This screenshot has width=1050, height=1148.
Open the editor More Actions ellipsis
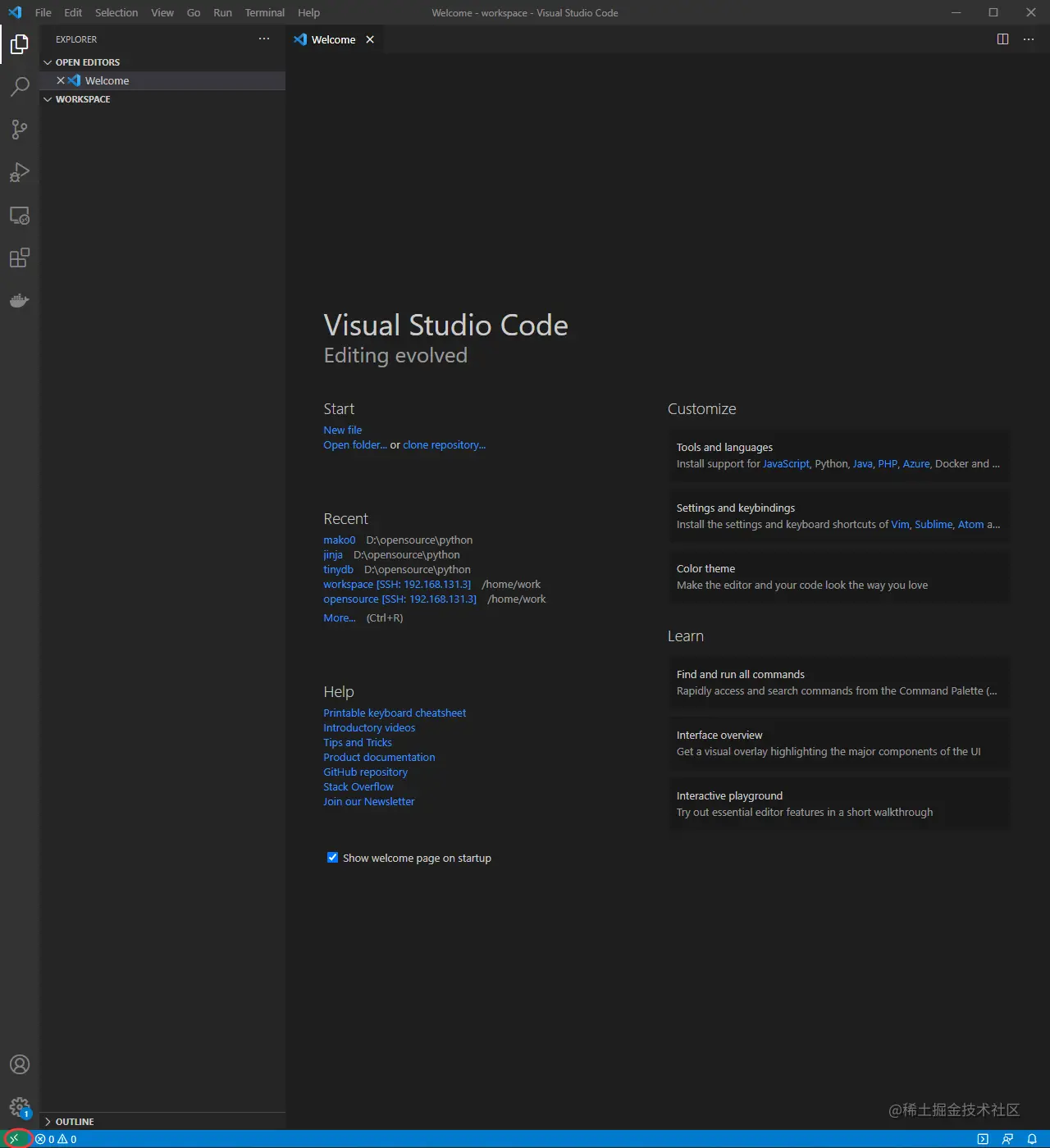[x=1029, y=39]
